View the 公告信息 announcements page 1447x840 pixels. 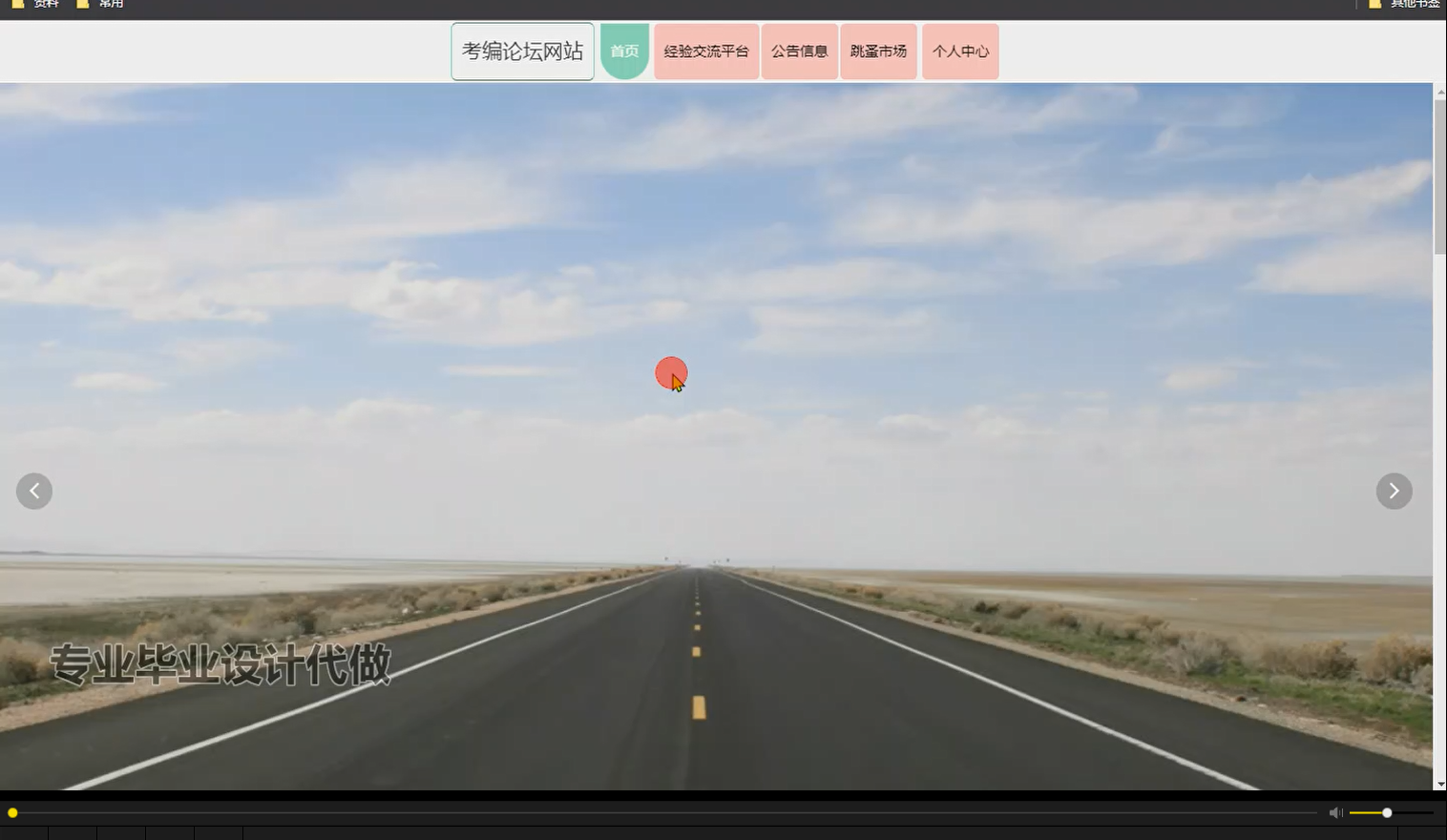click(800, 51)
